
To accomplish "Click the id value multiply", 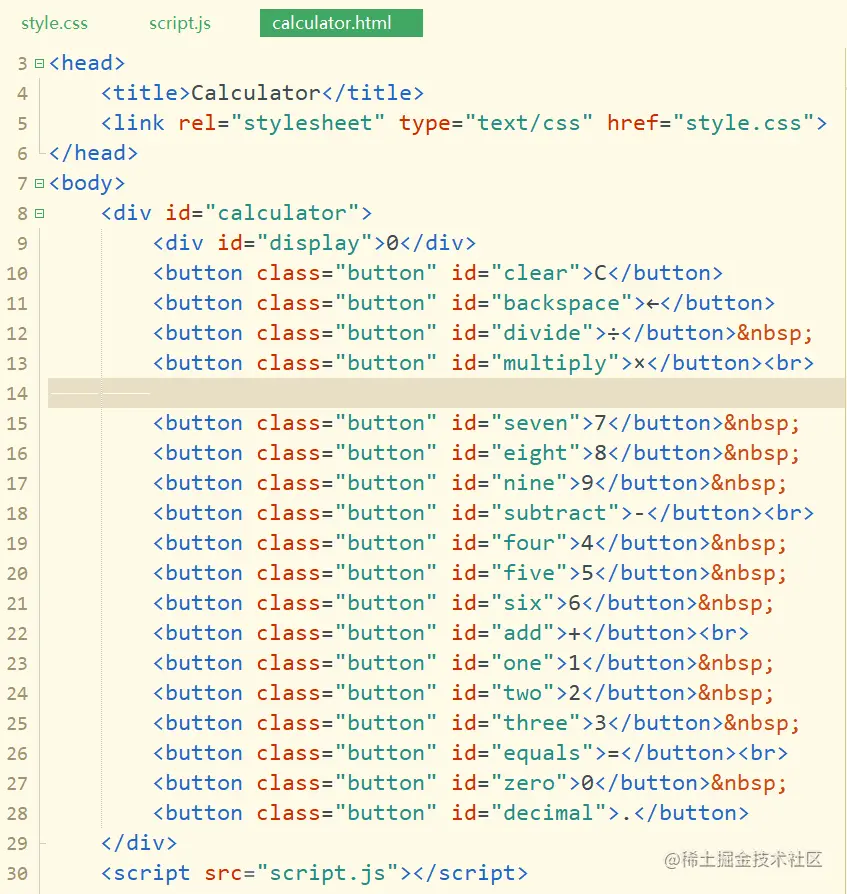I will pos(555,363).
